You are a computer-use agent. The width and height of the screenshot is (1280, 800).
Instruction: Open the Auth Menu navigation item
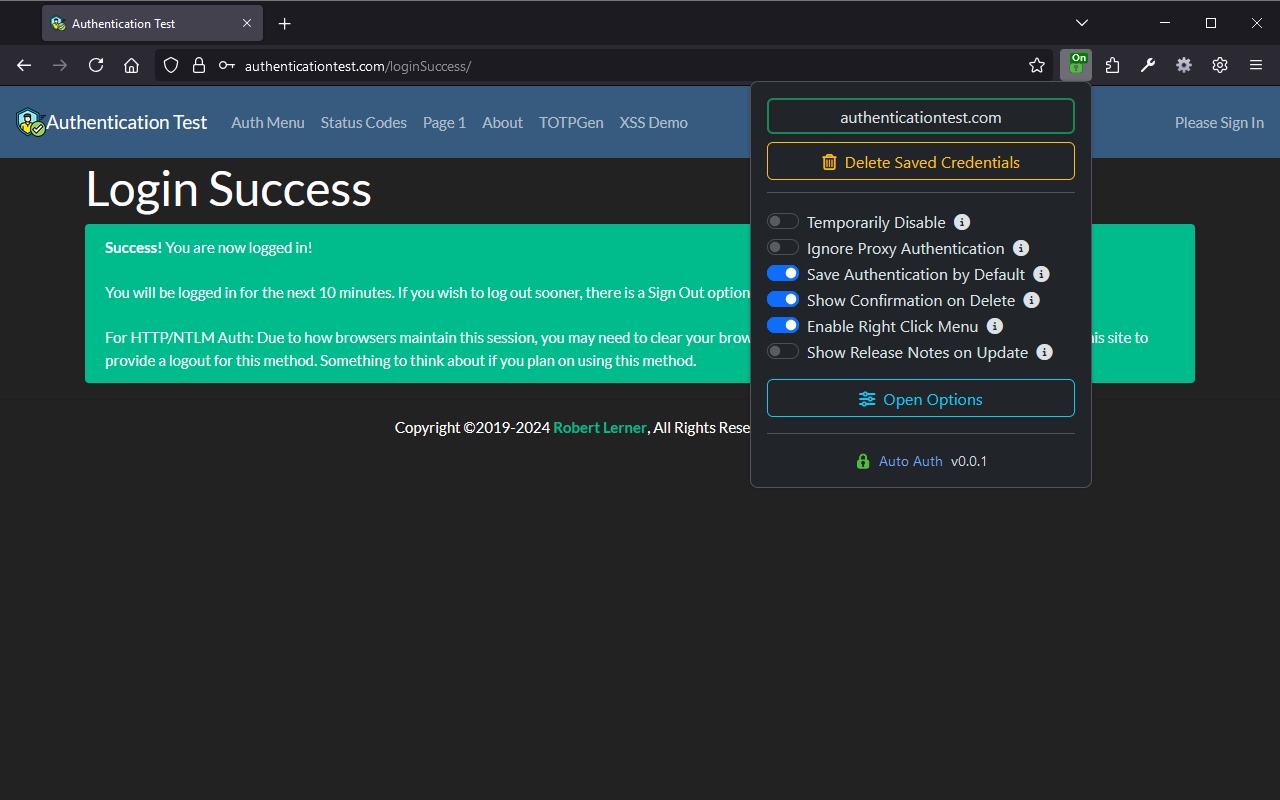click(268, 122)
